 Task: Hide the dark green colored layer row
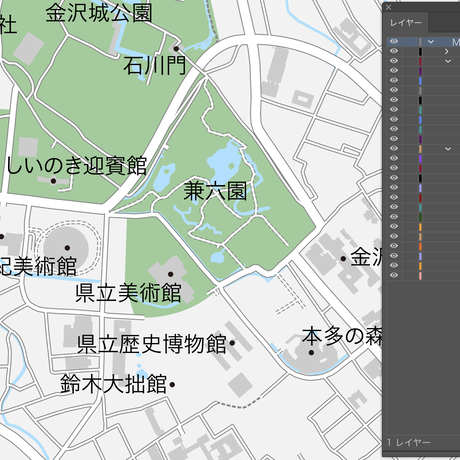coord(394,217)
